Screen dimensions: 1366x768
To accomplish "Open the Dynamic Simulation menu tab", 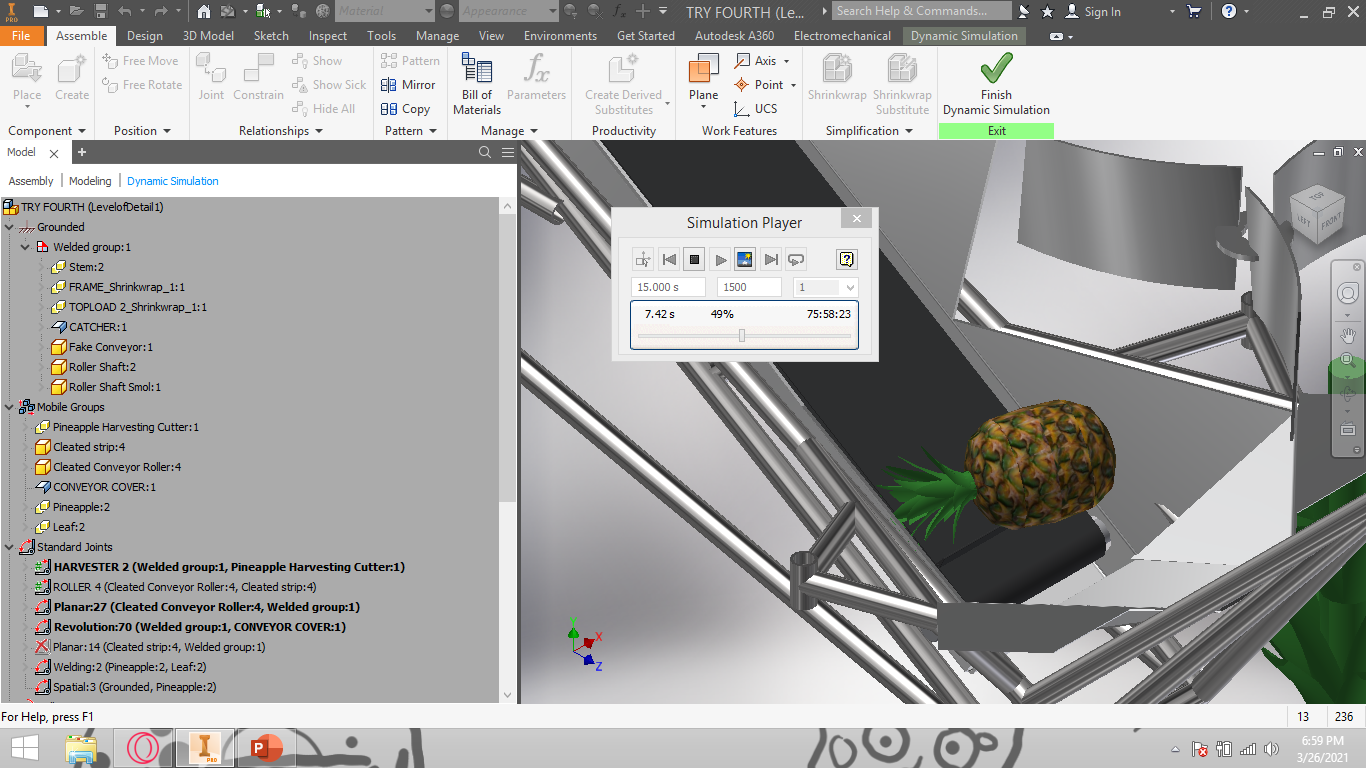I will click(x=963, y=35).
